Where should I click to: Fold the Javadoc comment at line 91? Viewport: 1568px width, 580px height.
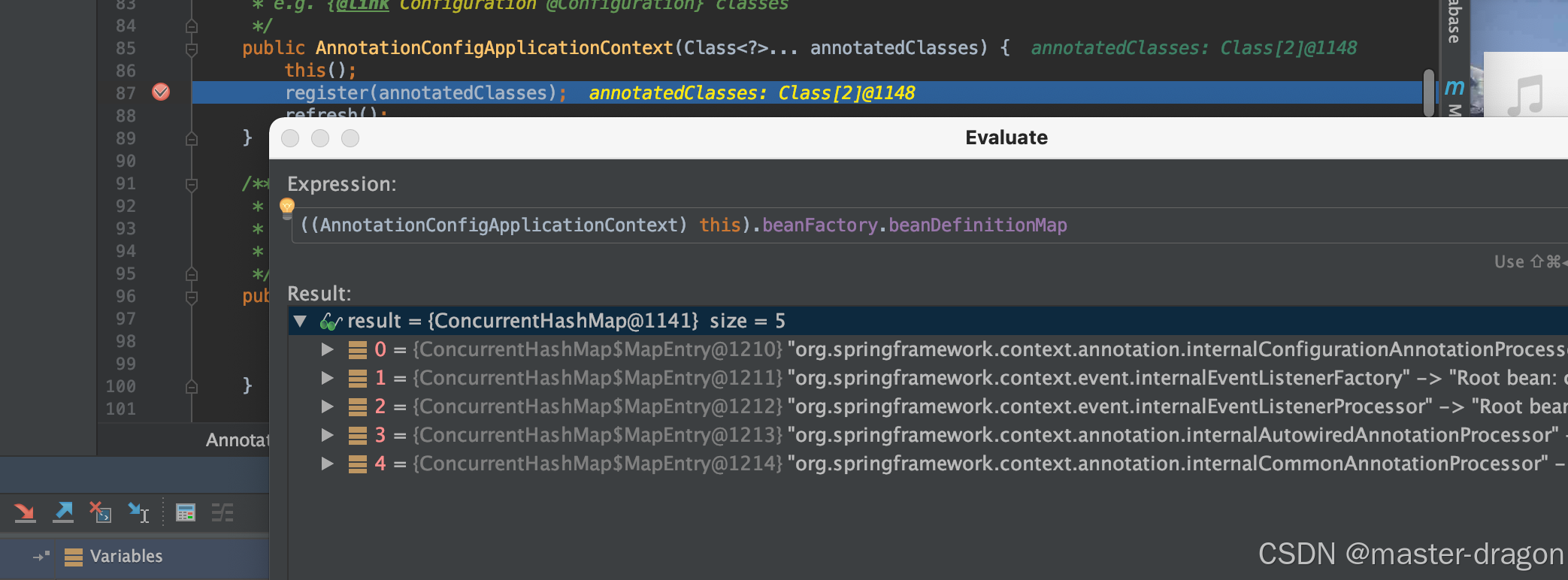point(192,185)
